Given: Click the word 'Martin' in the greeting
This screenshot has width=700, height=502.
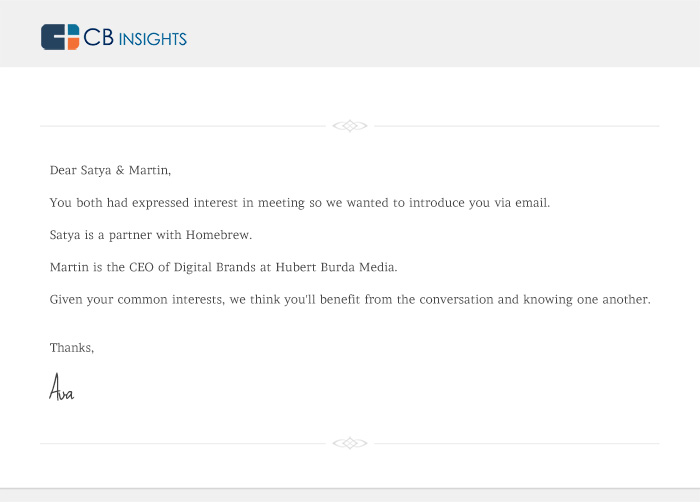Looking at the screenshot, I should [148, 170].
